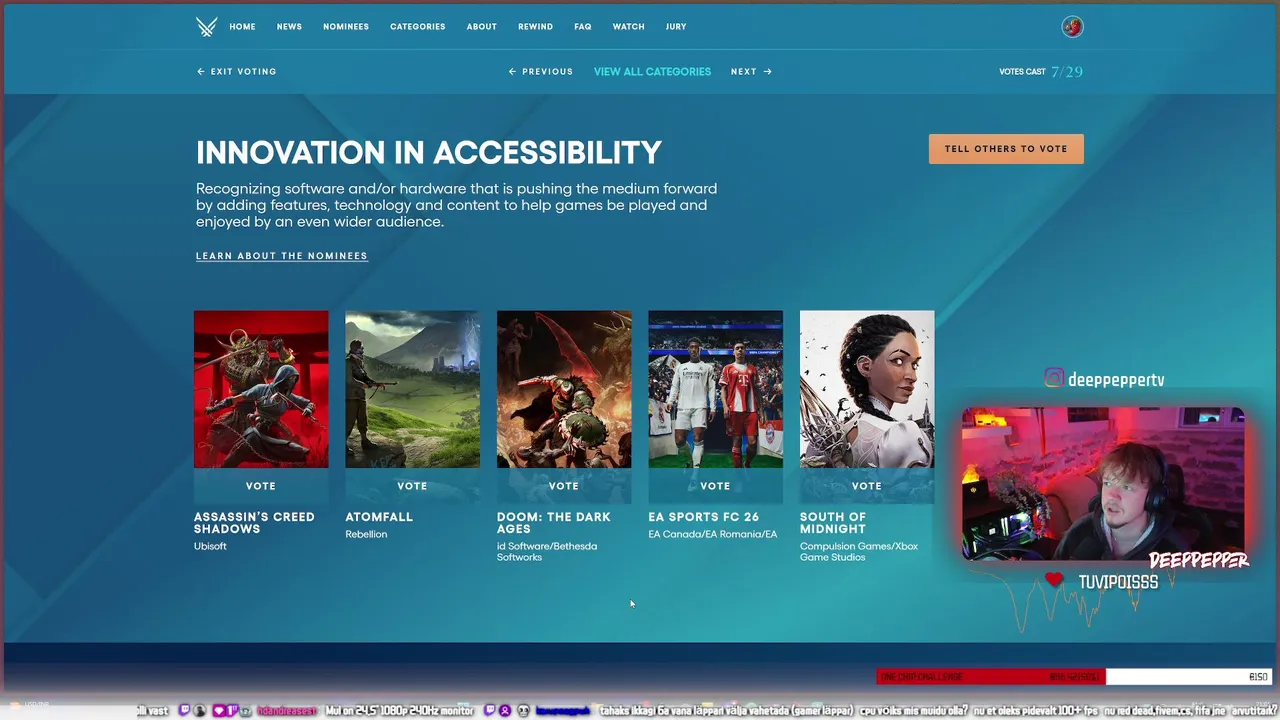
Task: Go to the Home menu item
Action: [242, 27]
